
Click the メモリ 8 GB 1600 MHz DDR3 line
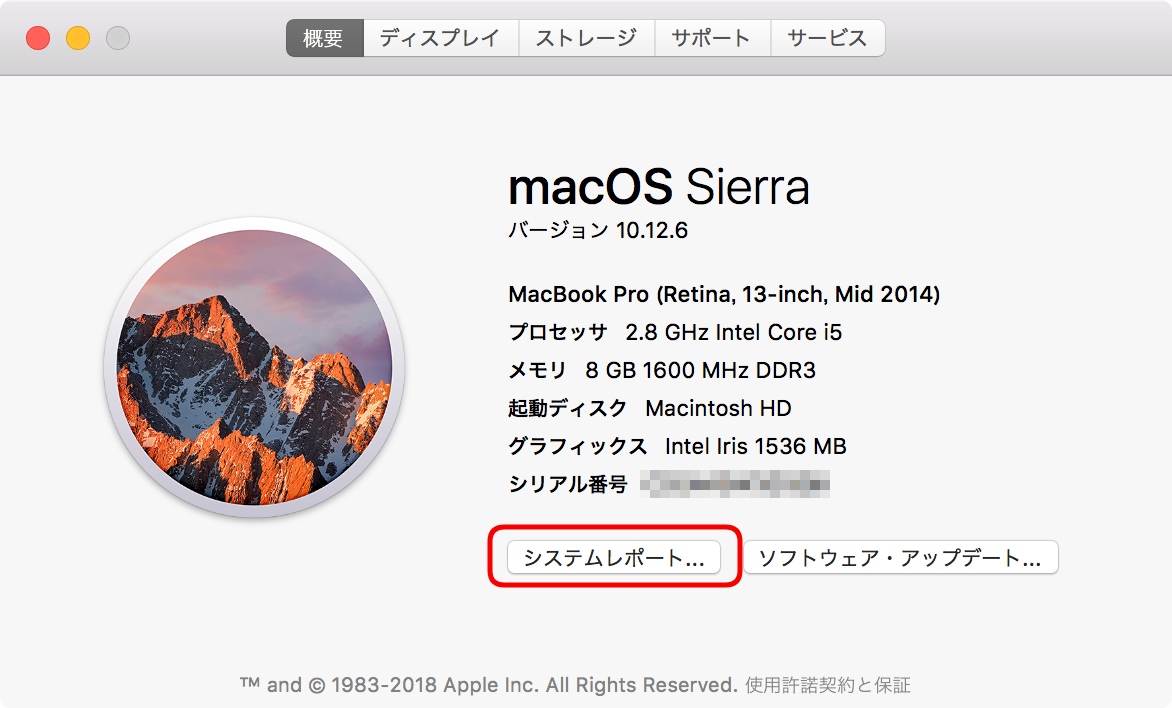click(662, 371)
